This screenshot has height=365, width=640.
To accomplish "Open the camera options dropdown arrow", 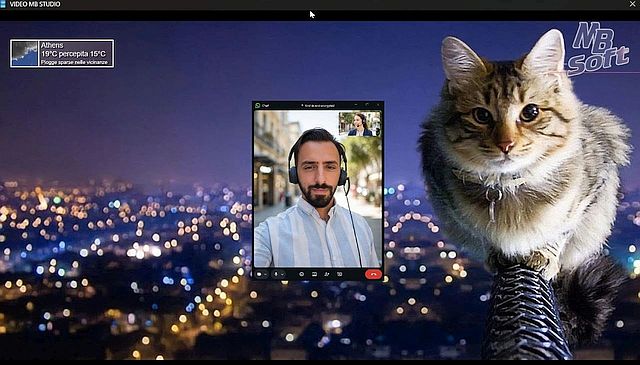I will click(265, 274).
